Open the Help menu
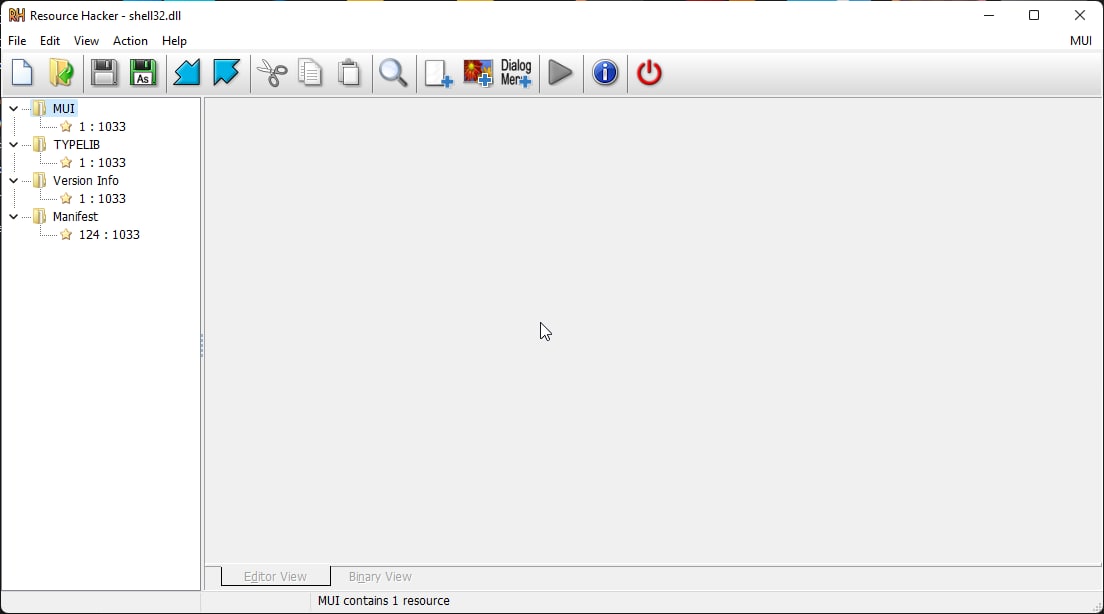This screenshot has height=614, width=1104. coord(174,41)
